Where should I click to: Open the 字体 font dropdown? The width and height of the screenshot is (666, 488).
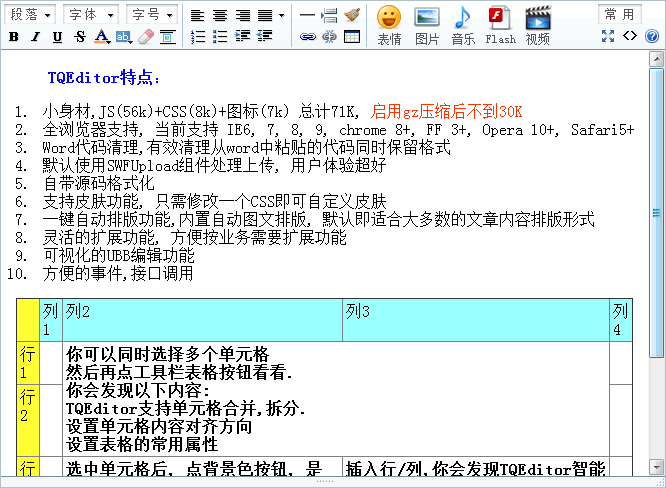click(90, 15)
